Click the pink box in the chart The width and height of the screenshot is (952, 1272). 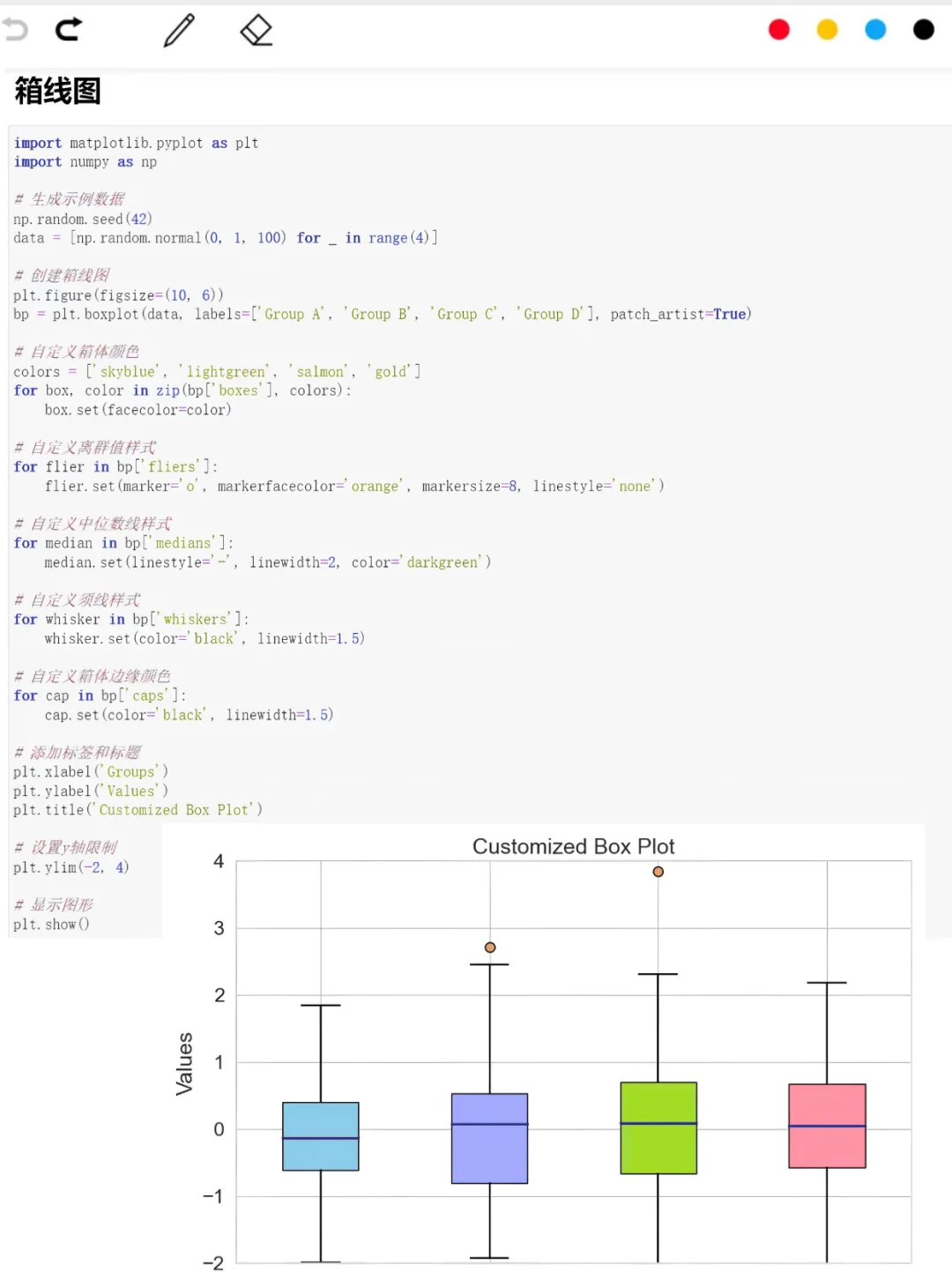tap(827, 1126)
